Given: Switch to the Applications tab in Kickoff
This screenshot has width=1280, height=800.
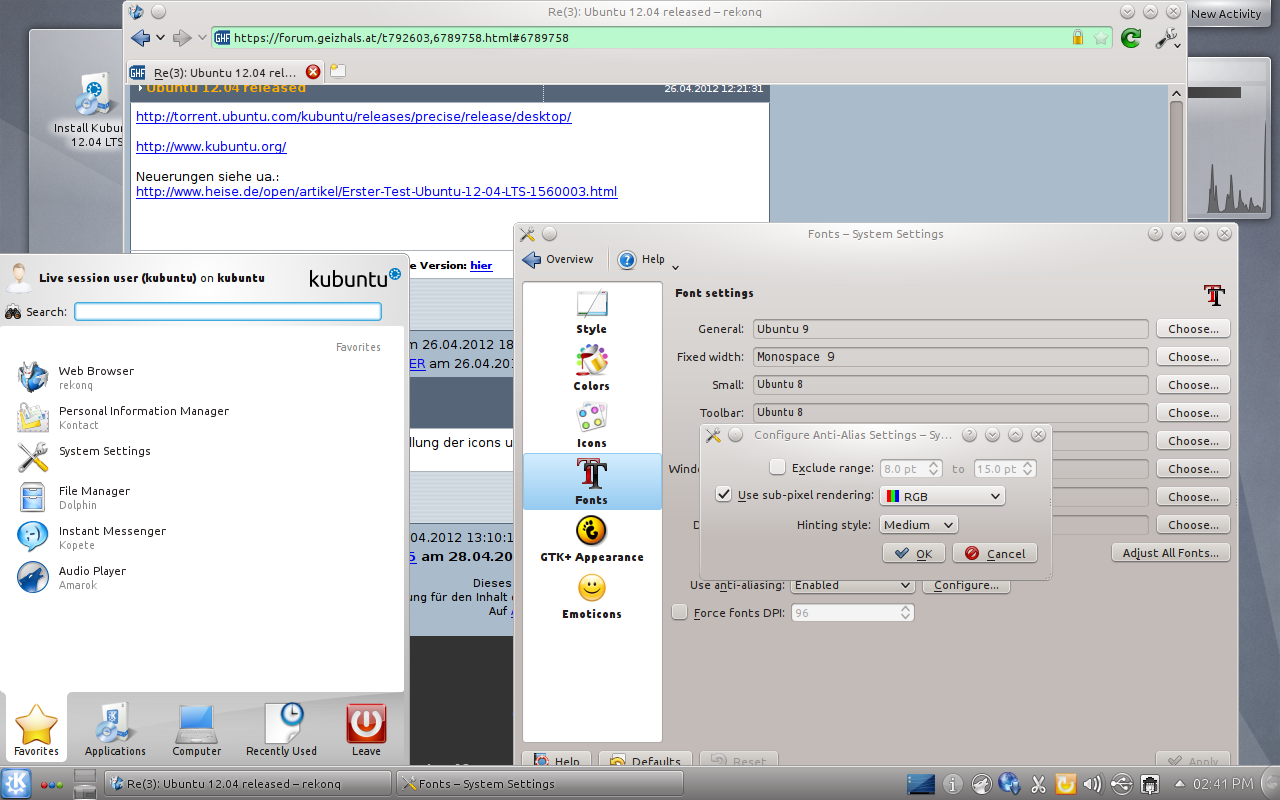Looking at the screenshot, I should 115,729.
